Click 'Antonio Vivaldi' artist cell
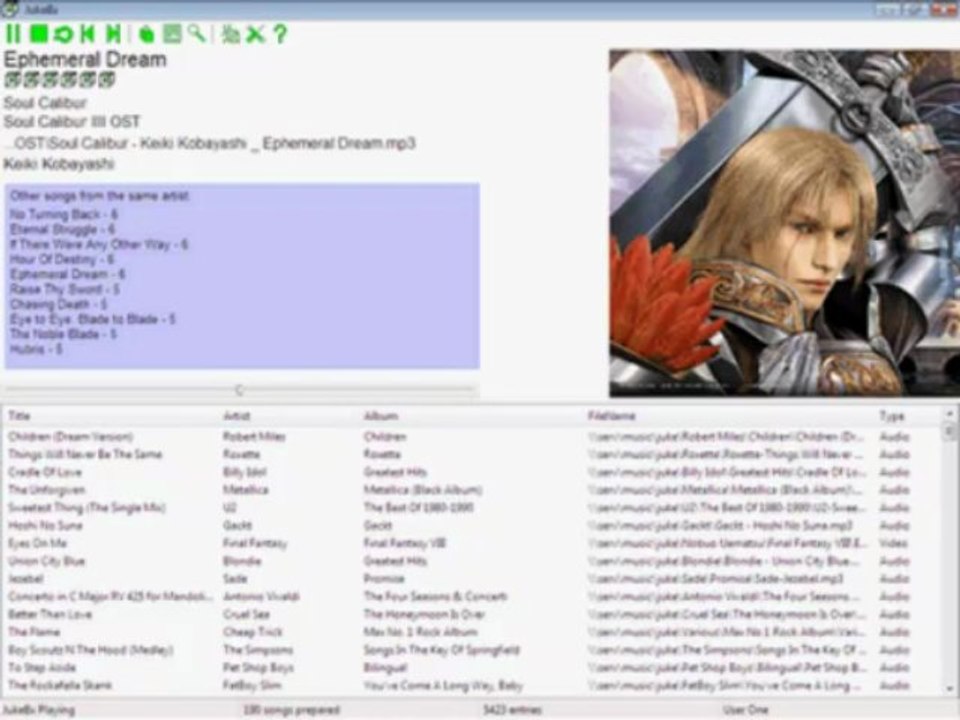Viewport: 960px width, 720px height. 261,596
